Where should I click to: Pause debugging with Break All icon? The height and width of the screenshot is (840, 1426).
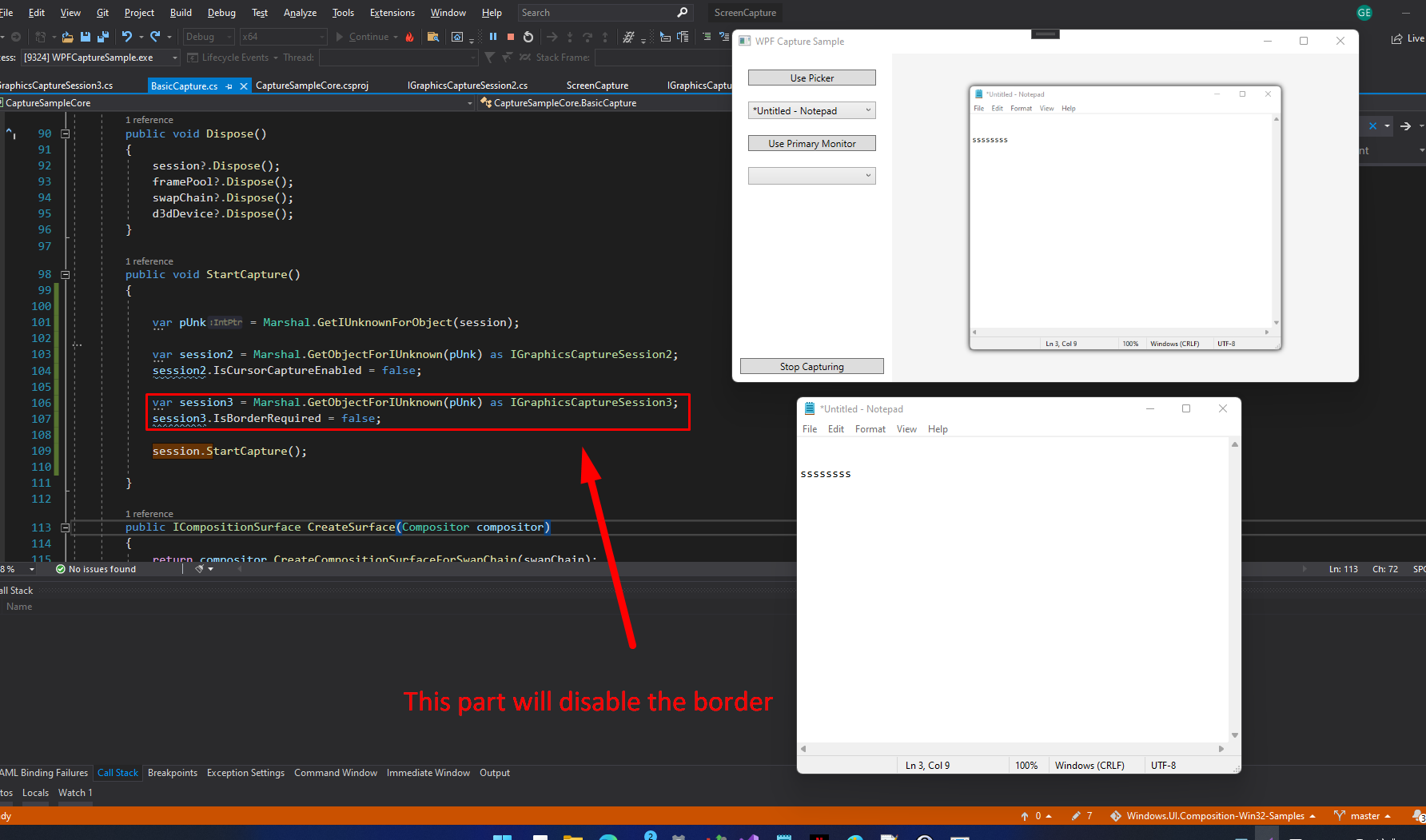pyautogui.click(x=493, y=37)
